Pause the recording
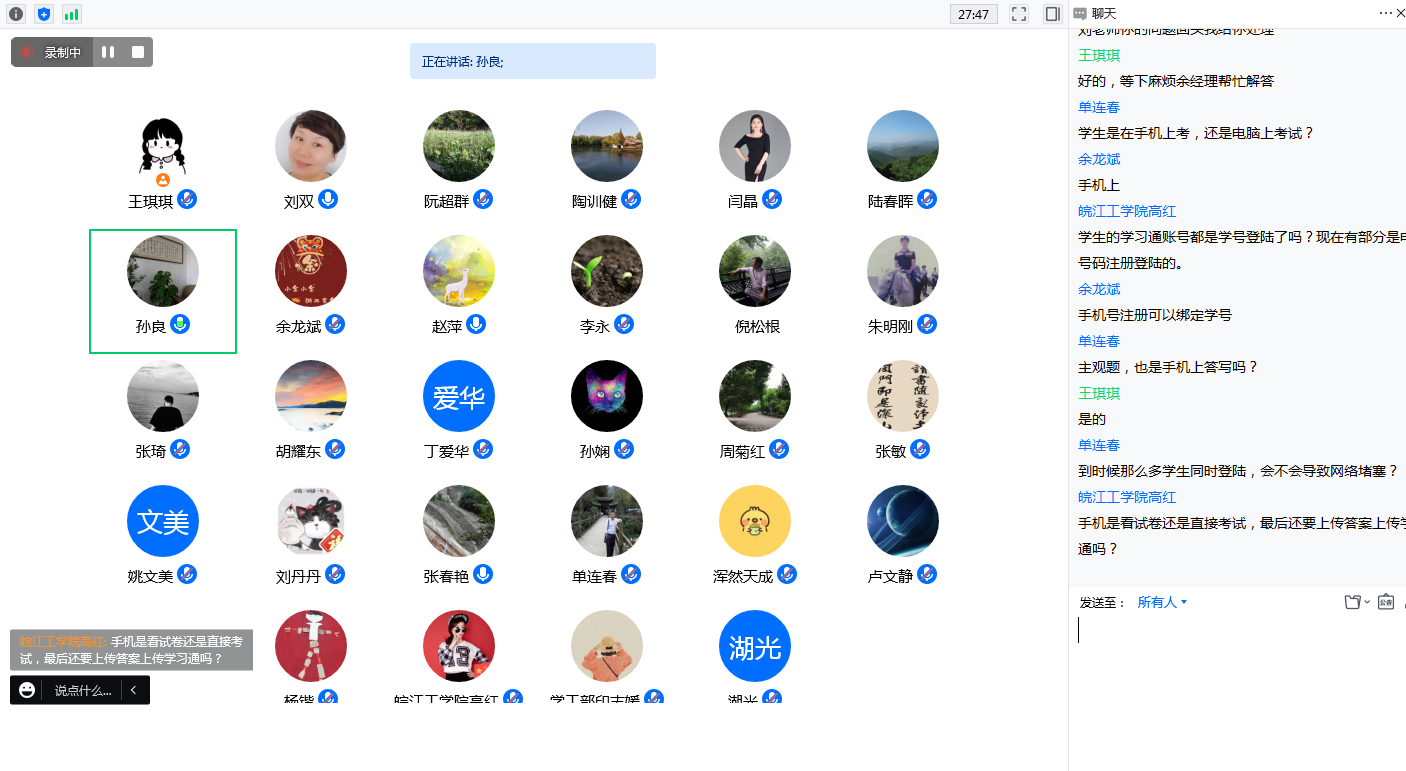This screenshot has height=771, width=1406. click(108, 52)
